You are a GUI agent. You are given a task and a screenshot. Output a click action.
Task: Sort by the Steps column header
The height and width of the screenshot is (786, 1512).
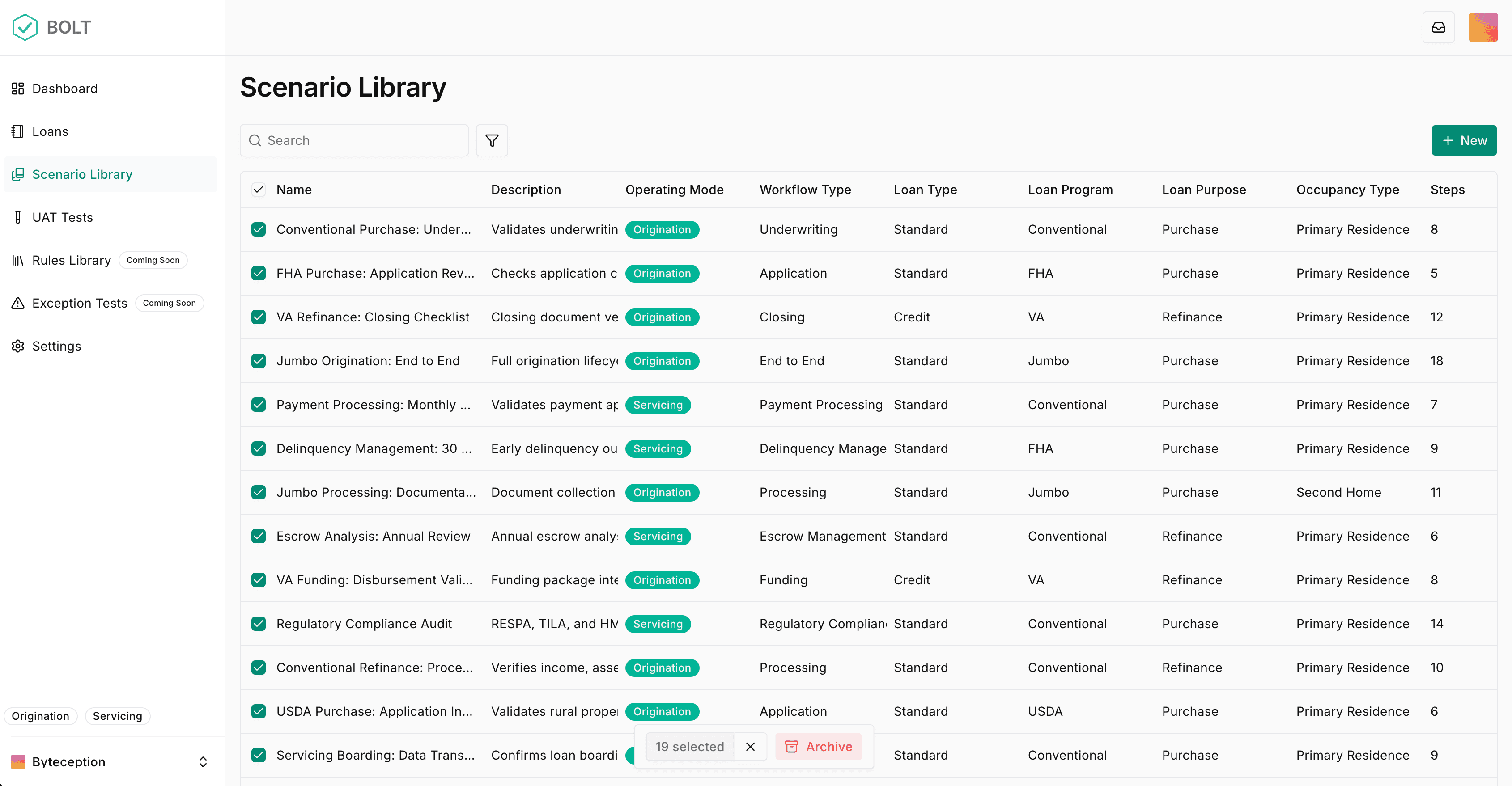1448,190
